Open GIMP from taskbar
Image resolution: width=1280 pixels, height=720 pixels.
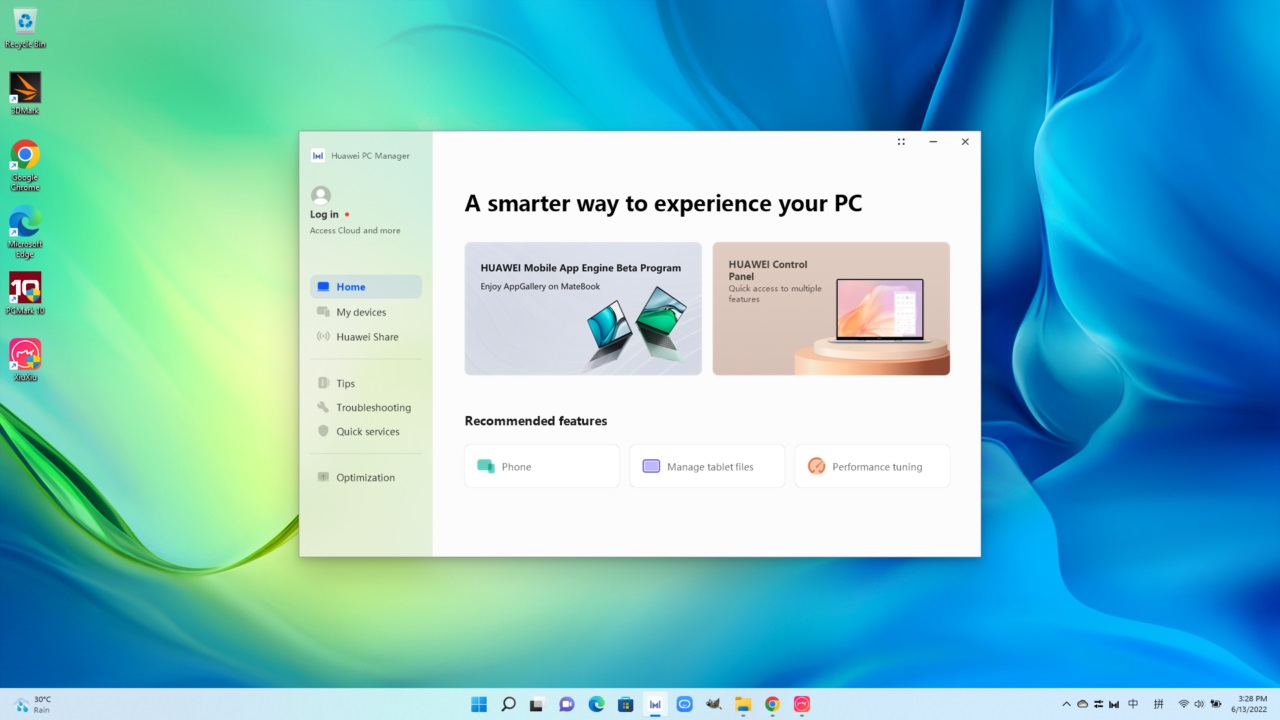pos(714,704)
